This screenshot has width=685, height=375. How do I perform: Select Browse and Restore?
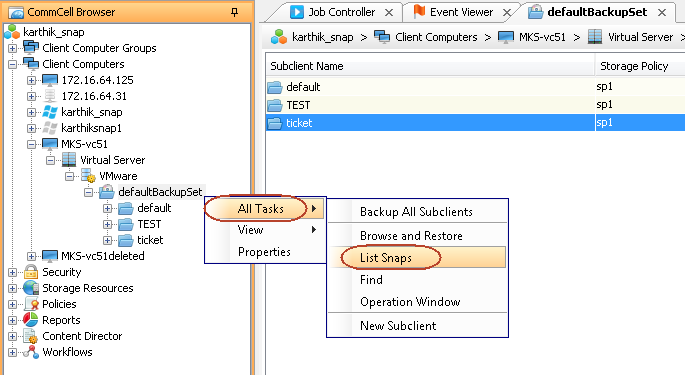(417, 236)
